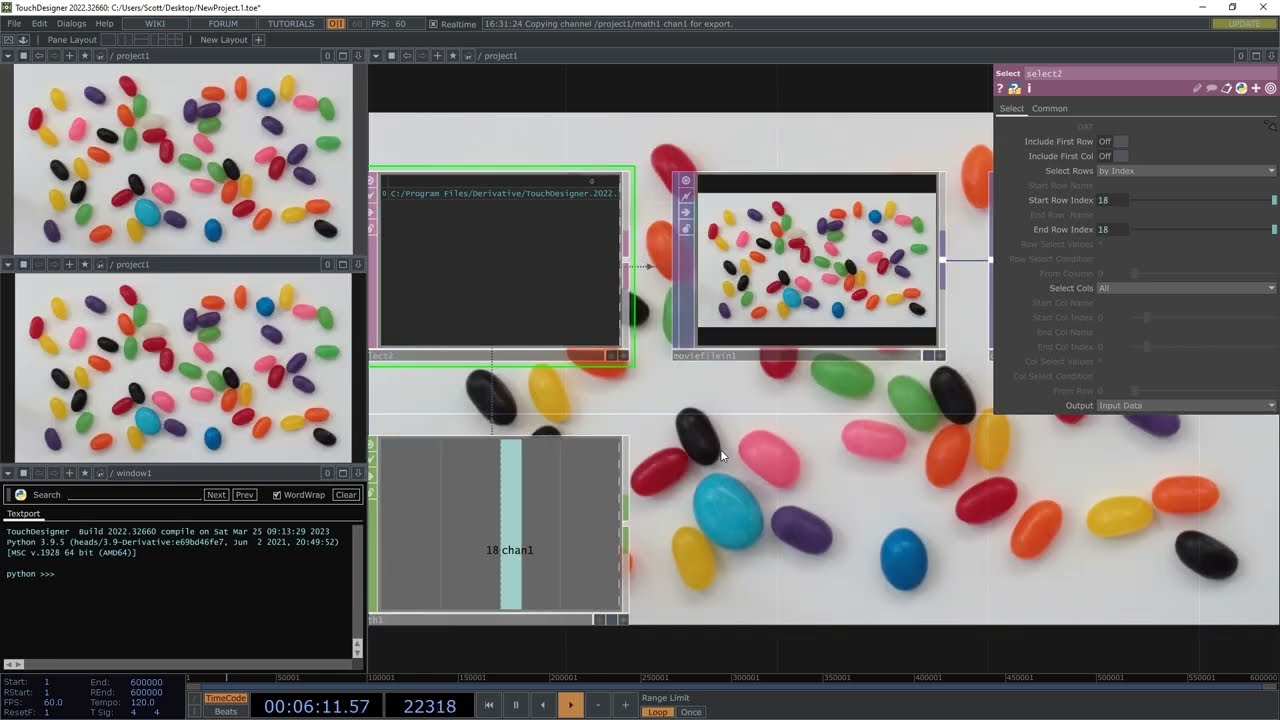The image size is (1280, 720).
Task: Show operator info 'i' icon
Action: click(1029, 89)
